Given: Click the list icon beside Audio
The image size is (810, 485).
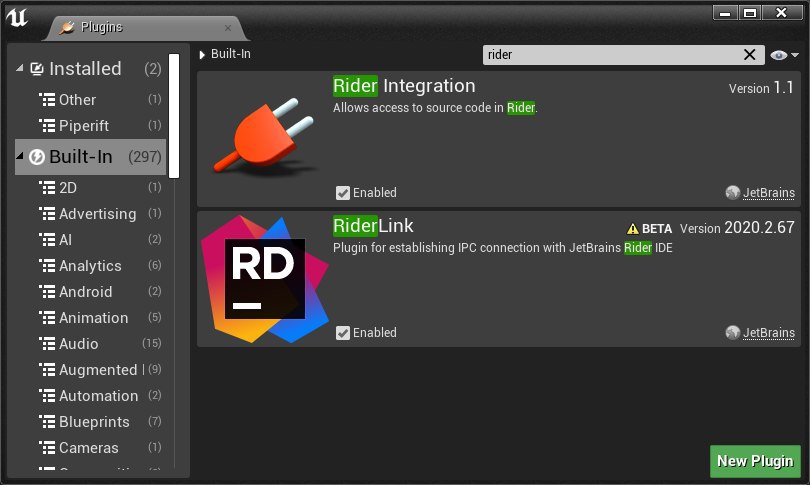Looking at the screenshot, I should [x=47, y=343].
